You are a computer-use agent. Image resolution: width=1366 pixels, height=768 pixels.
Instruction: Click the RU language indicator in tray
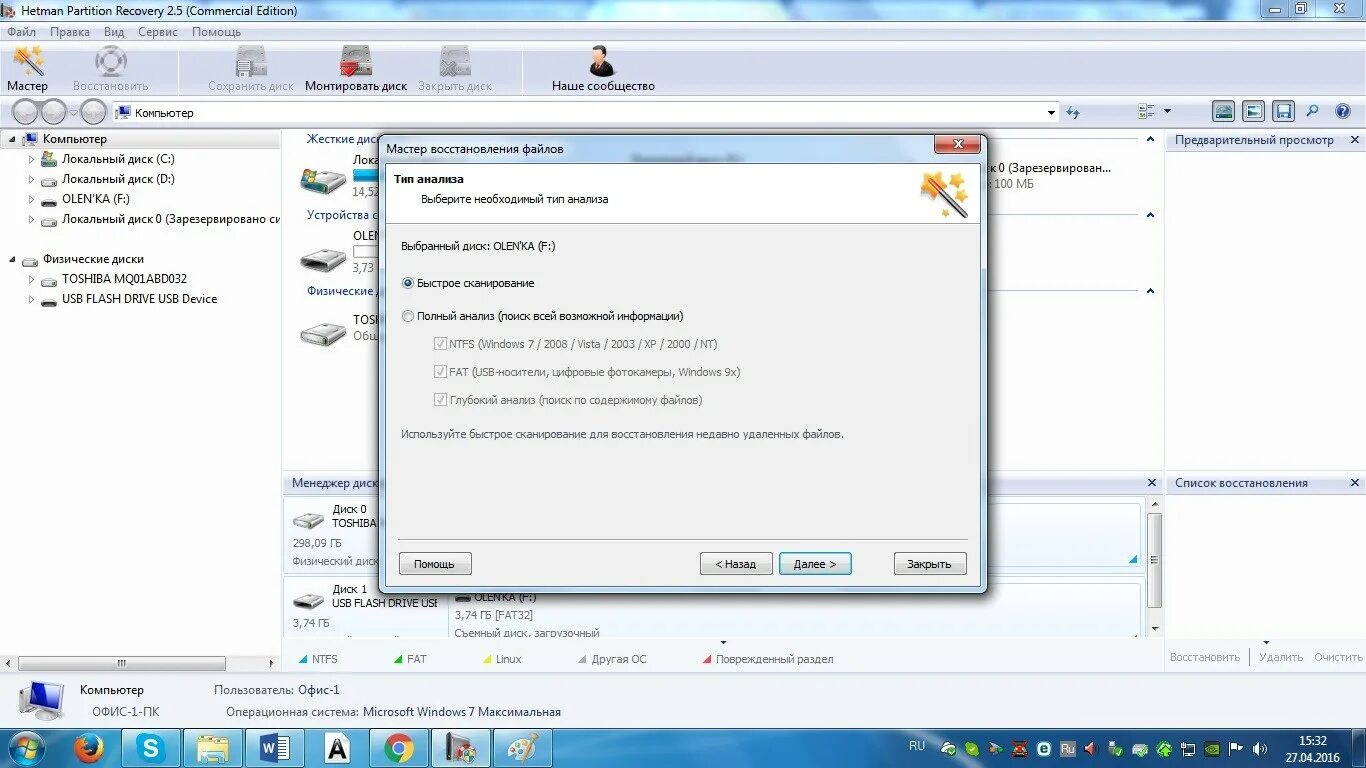[917, 746]
